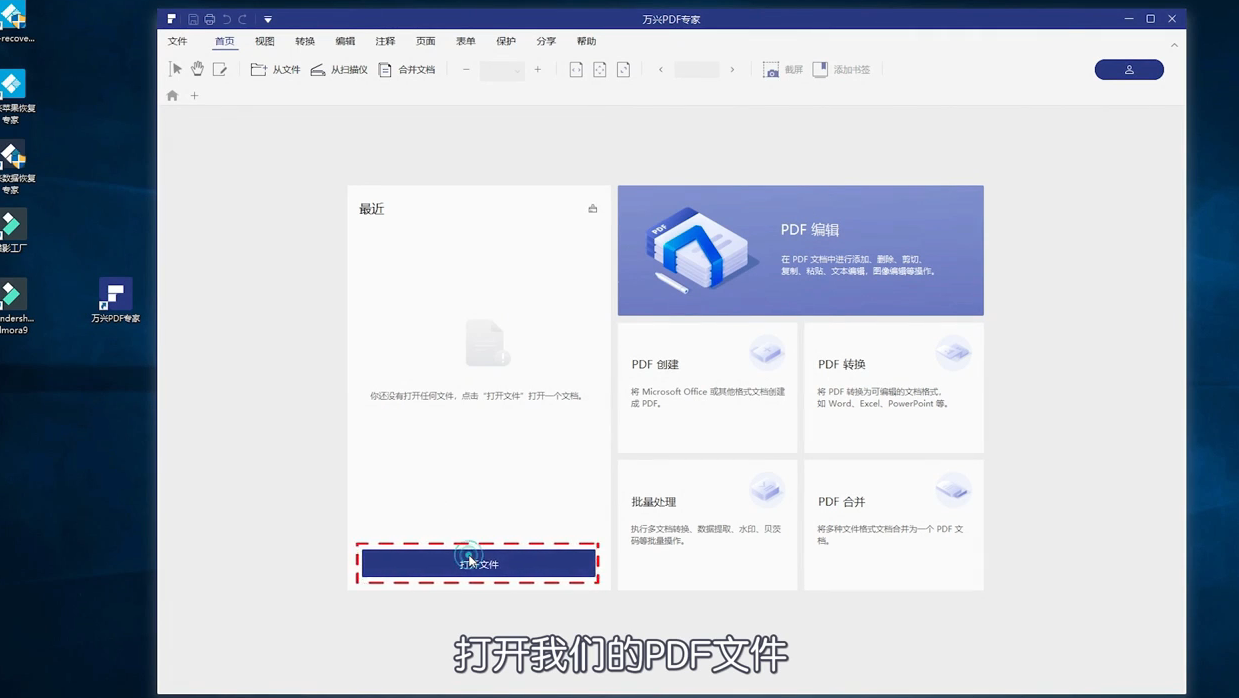Click the save icon in title bar
The height and width of the screenshot is (698, 1239).
point(193,19)
